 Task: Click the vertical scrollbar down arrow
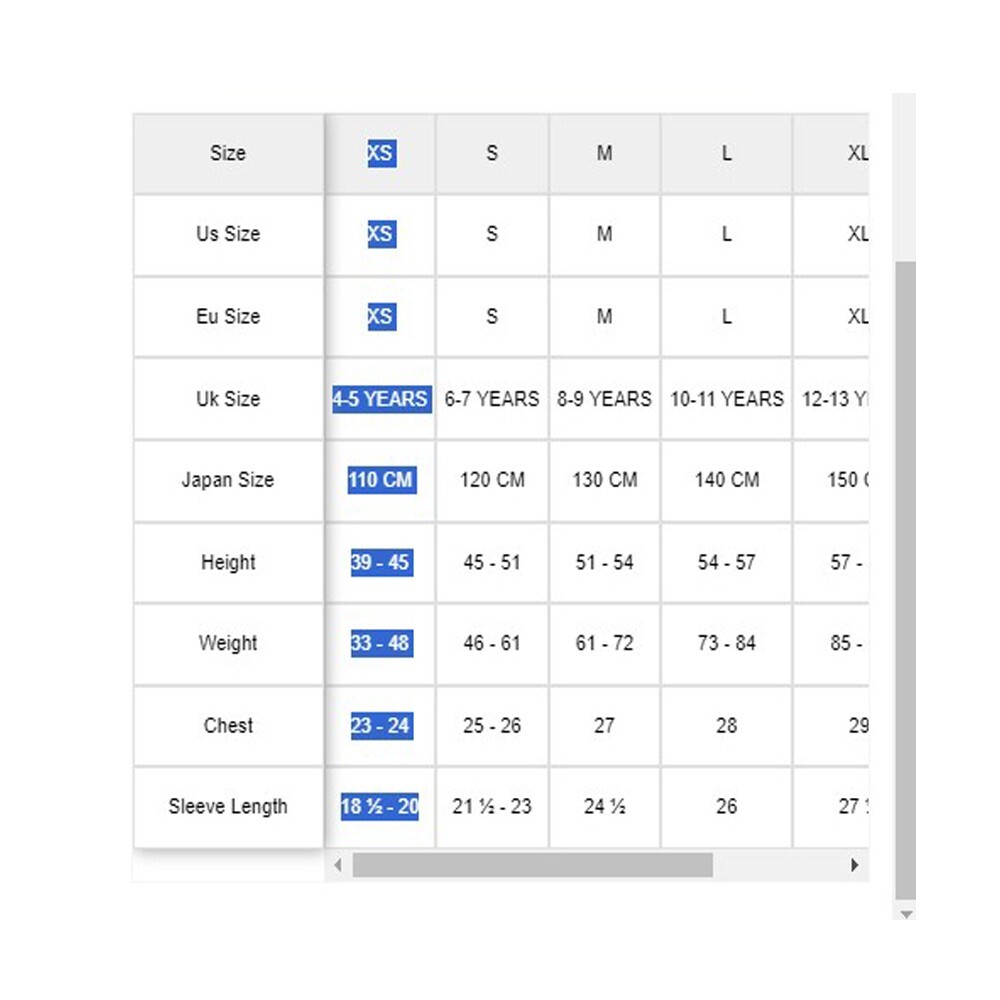tap(905, 914)
